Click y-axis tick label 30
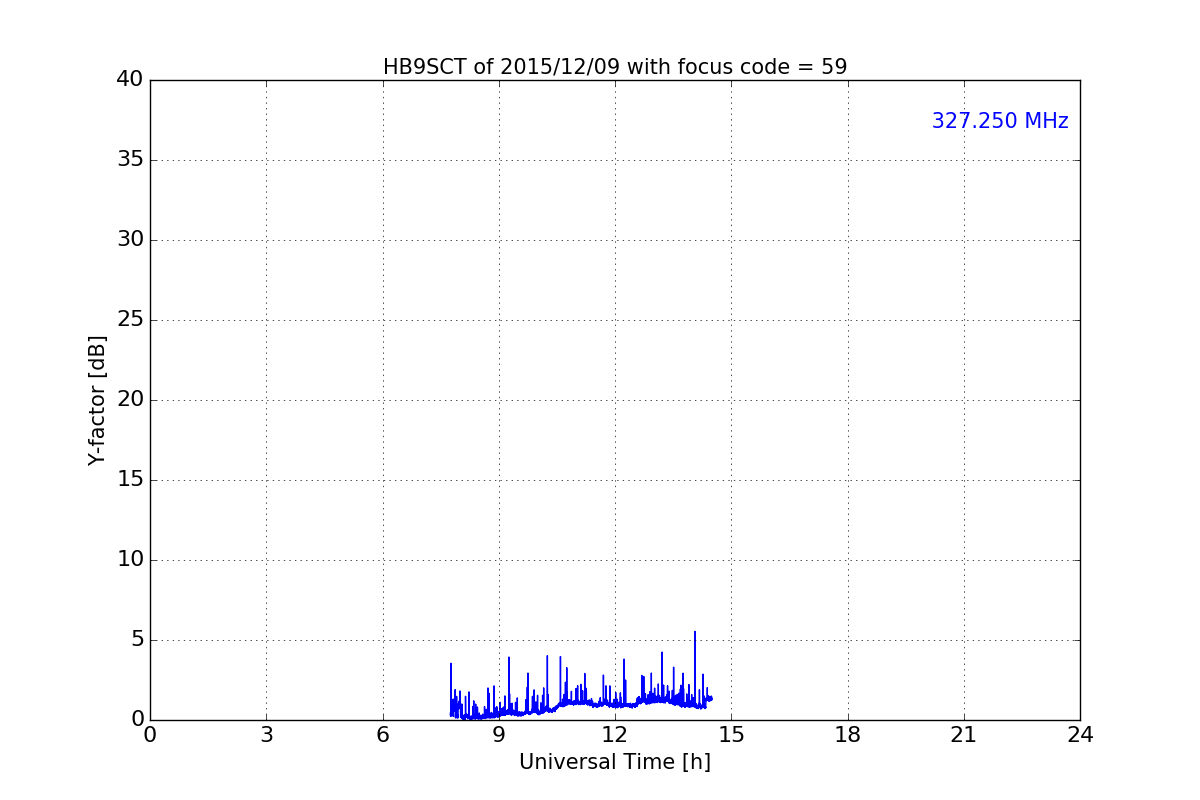The width and height of the screenshot is (1200, 800). (130, 240)
